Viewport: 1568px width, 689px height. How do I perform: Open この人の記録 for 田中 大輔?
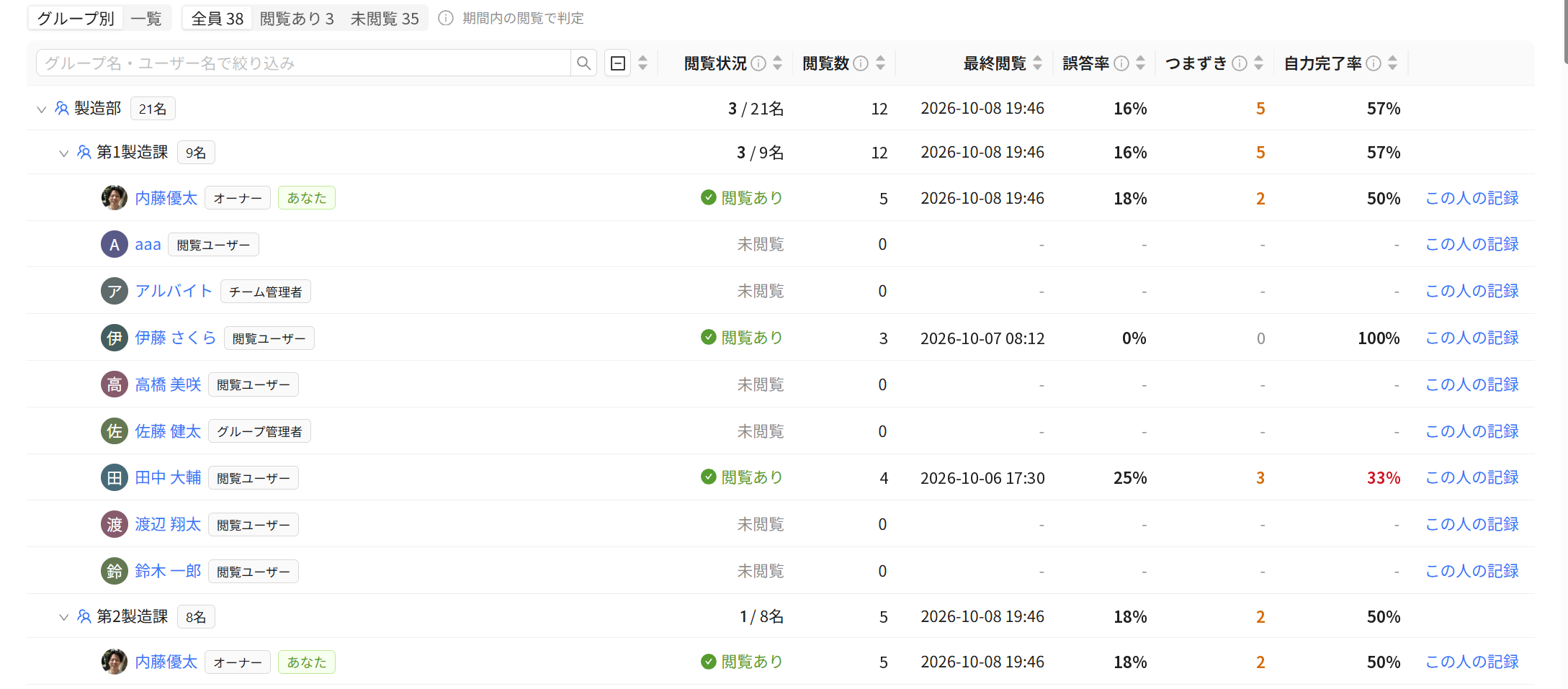click(x=1472, y=478)
